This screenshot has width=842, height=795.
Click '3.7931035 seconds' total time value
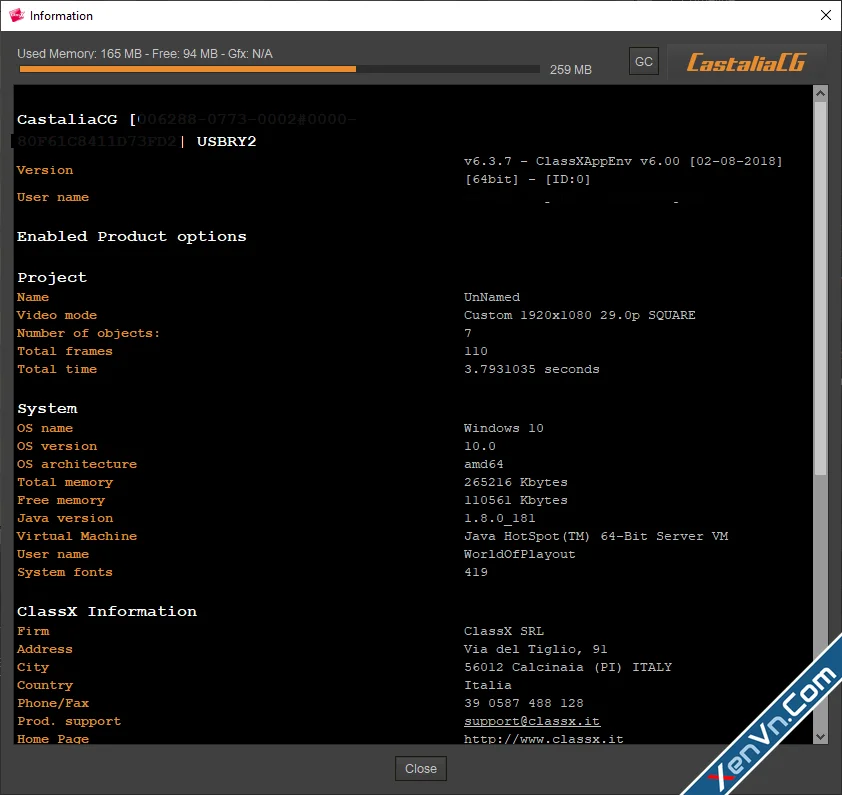pyautogui.click(x=532, y=369)
